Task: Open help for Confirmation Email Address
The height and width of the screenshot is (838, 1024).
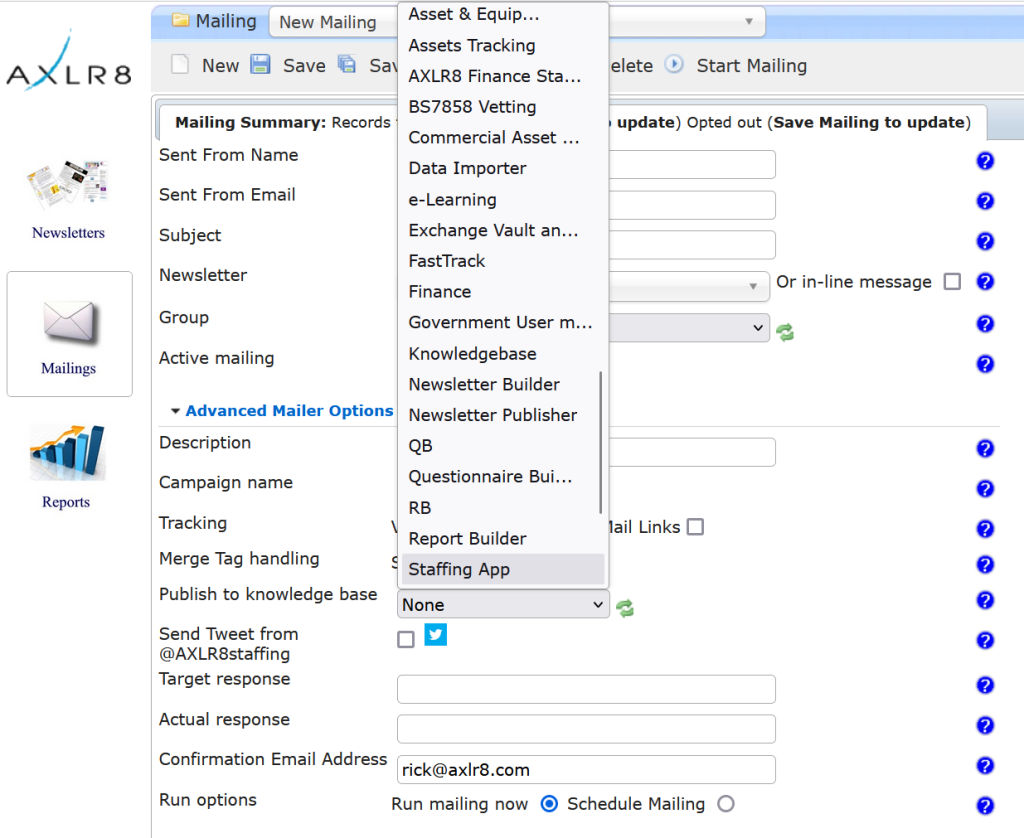Action: pyautogui.click(x=985, y=765)
